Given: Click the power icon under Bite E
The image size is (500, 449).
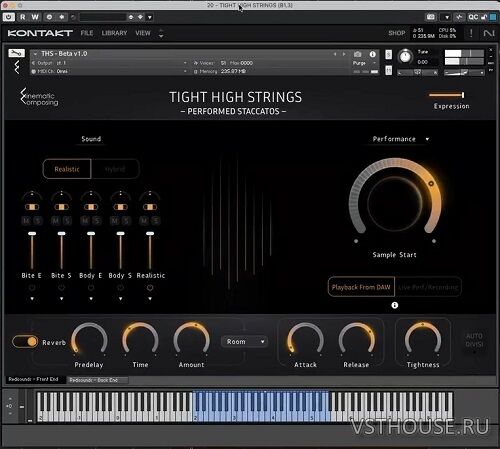Looking at the screenshot, I should 32,287.
